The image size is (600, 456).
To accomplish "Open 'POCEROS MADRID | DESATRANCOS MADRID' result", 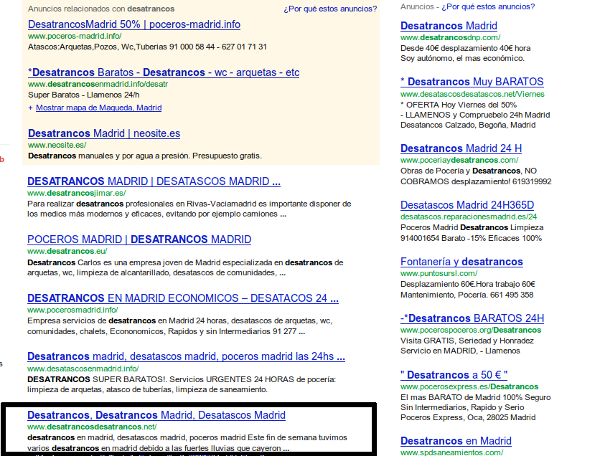I will [x=139, y=239].
